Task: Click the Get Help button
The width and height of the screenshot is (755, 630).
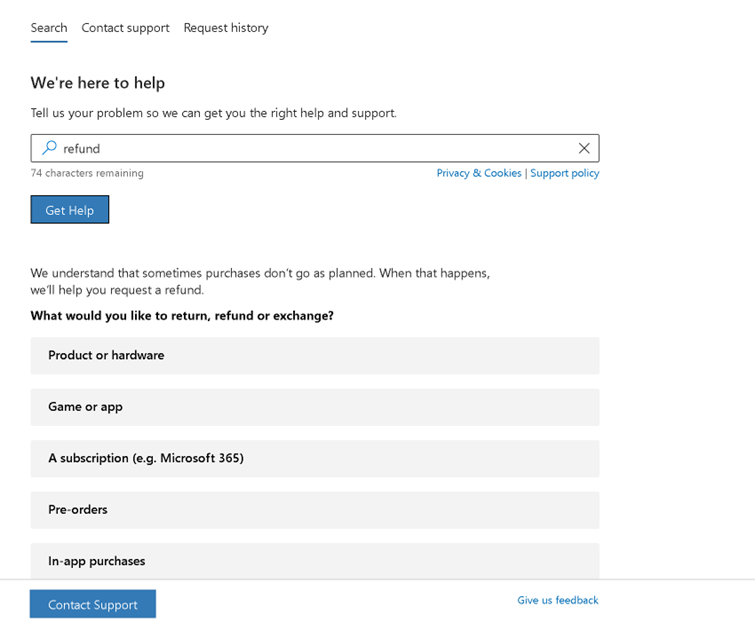Action: coord(70,210)
